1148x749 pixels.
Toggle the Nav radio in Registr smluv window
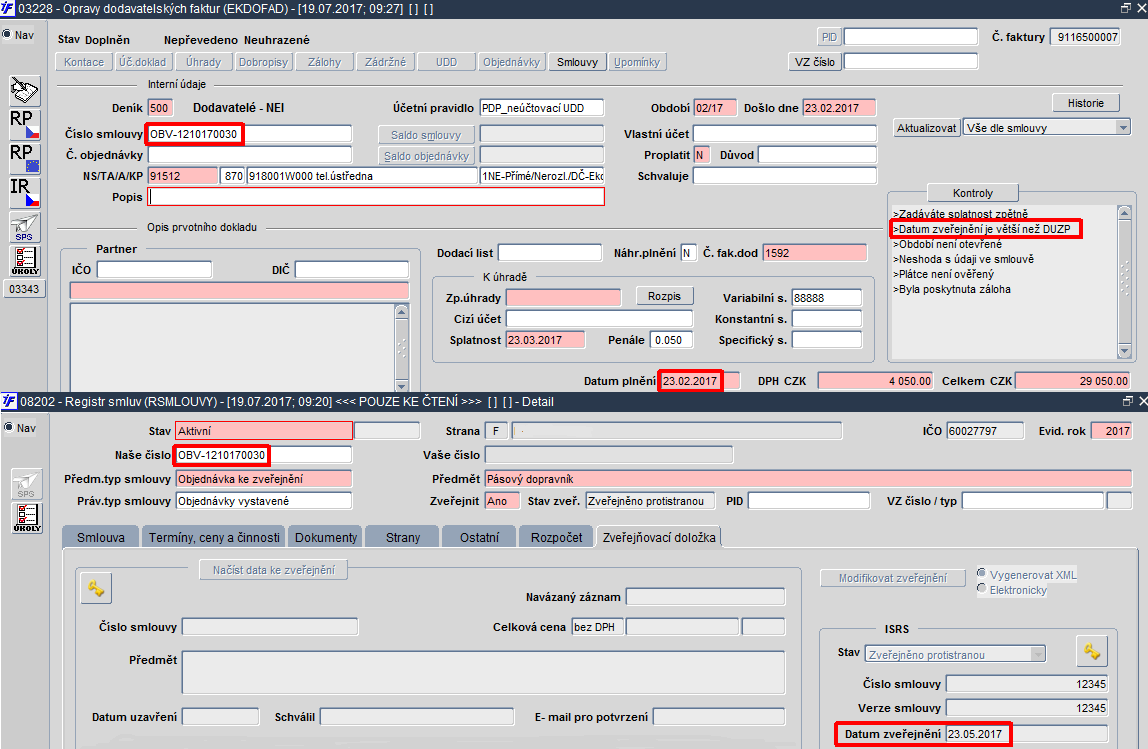(x=7, y=427)
